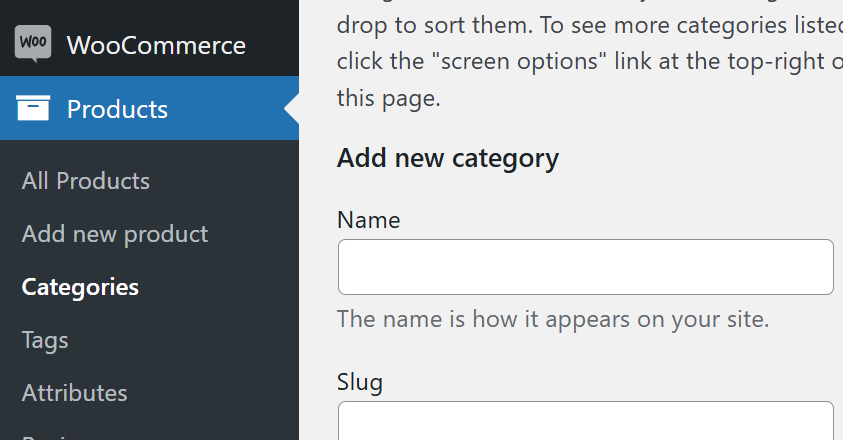The height and width of the screenshot is (440, 843).
Task: Click the name field help description text
Action: [x=553, y=320]
